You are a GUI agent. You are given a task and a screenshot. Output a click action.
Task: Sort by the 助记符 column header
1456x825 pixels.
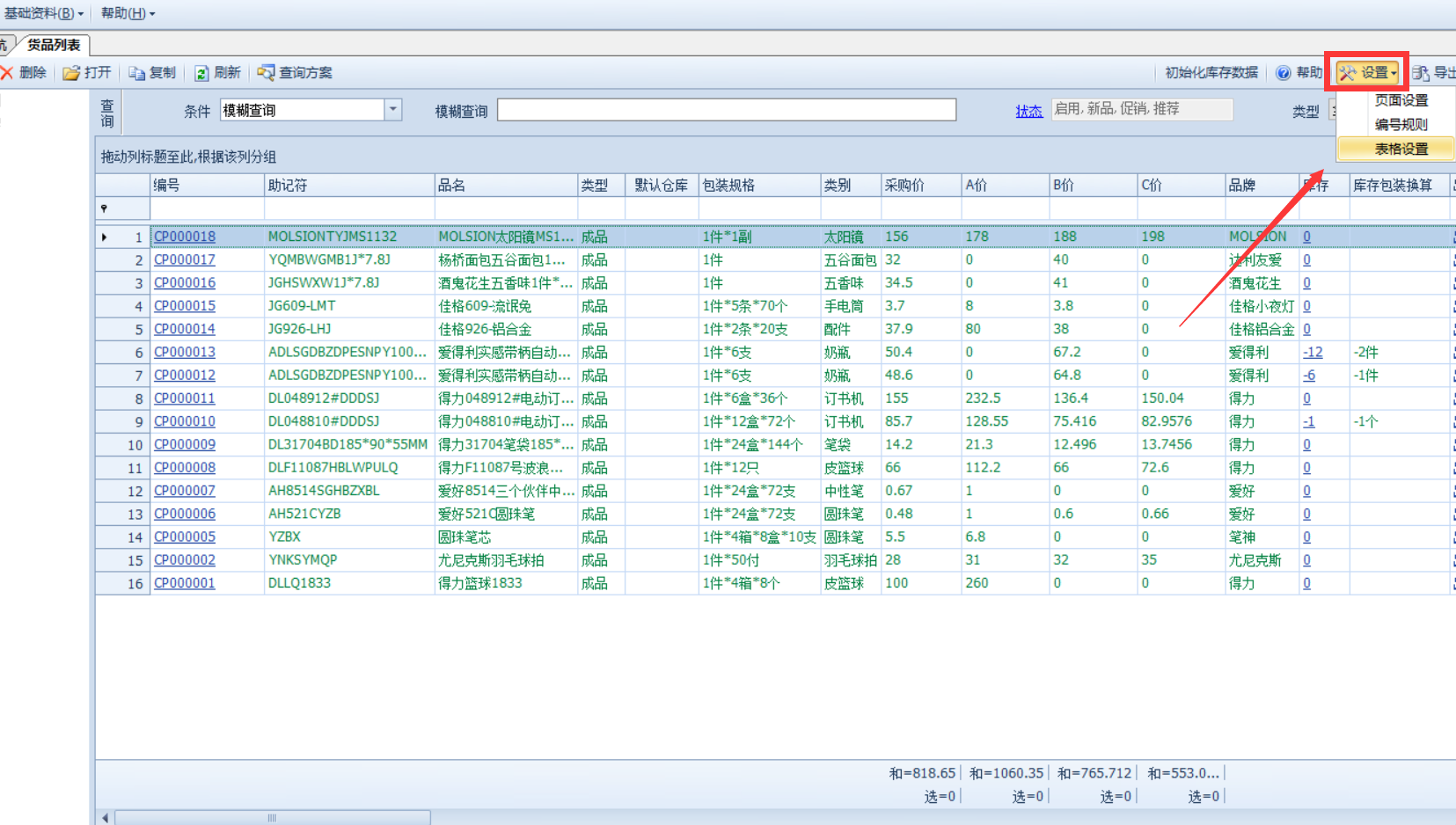click(349, 186)
